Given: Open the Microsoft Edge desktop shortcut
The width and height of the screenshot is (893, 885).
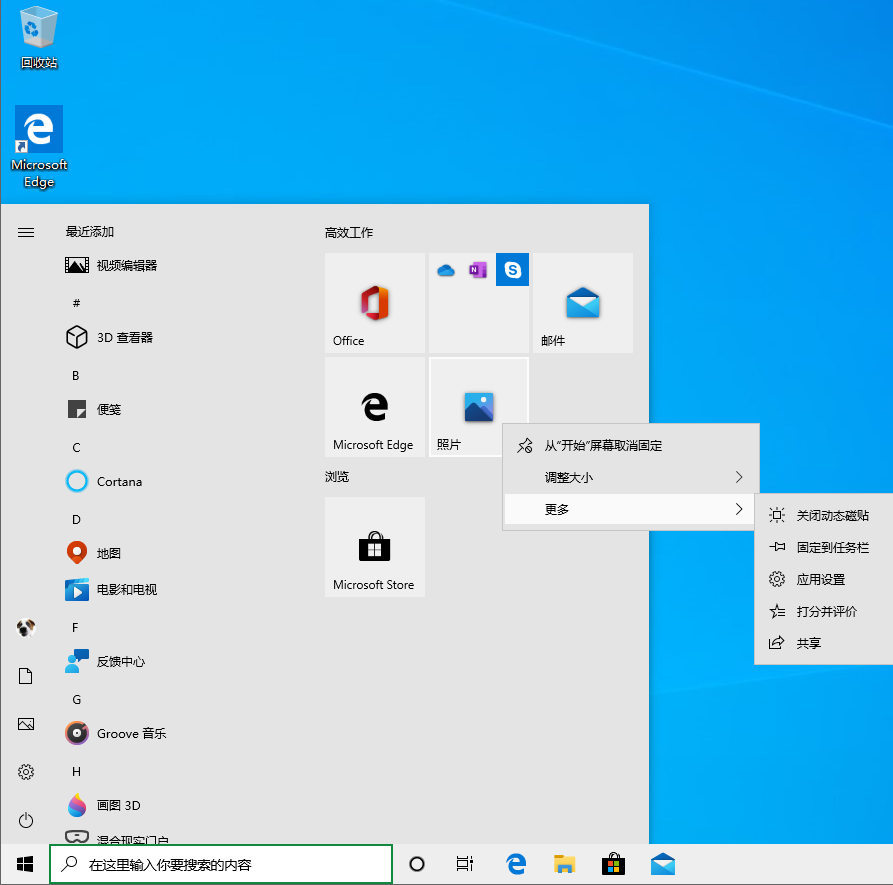Looking at the screenshot, I should pos(39,147).
